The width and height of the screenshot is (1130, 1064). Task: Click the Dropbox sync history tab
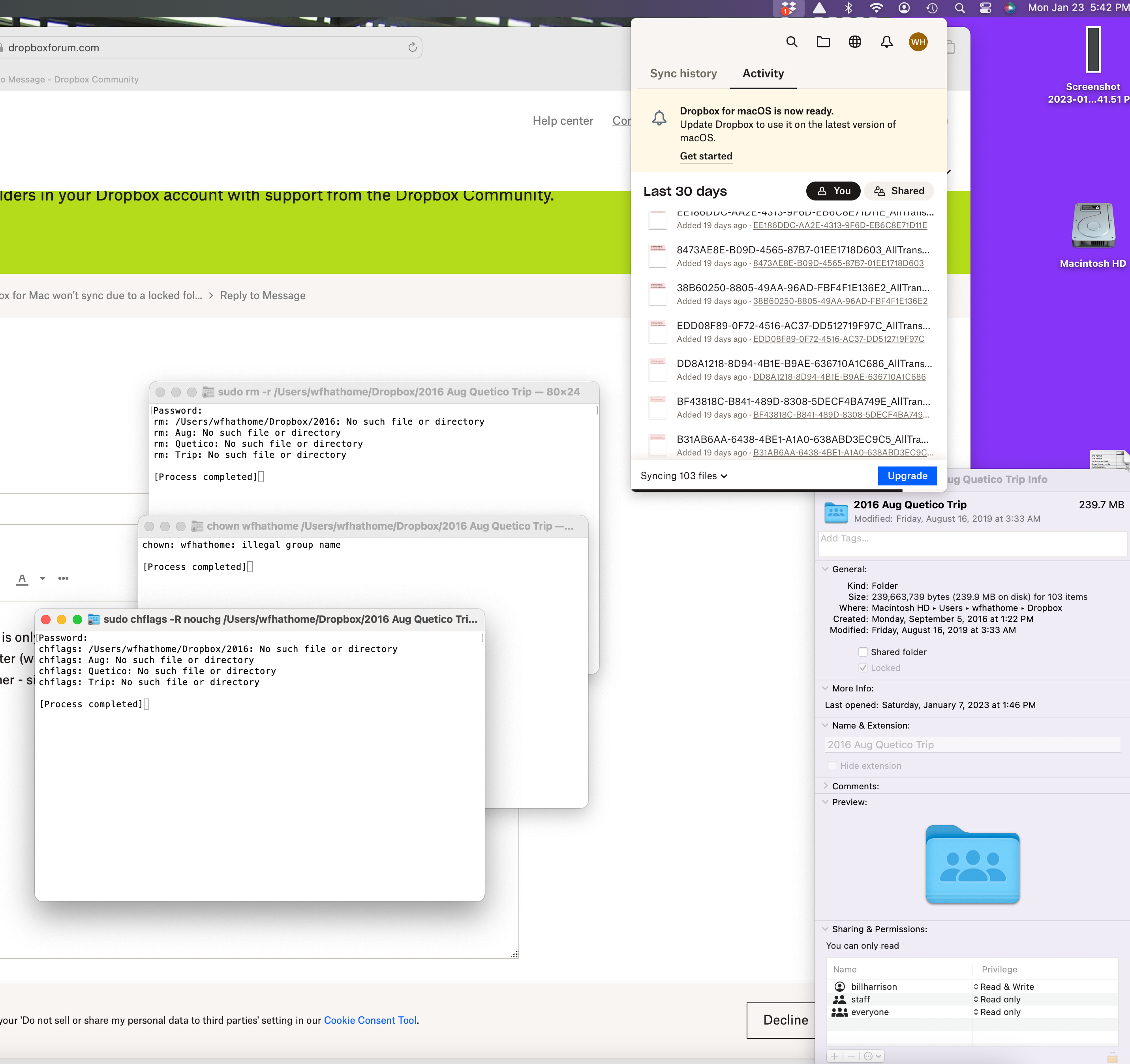[683, 73]
